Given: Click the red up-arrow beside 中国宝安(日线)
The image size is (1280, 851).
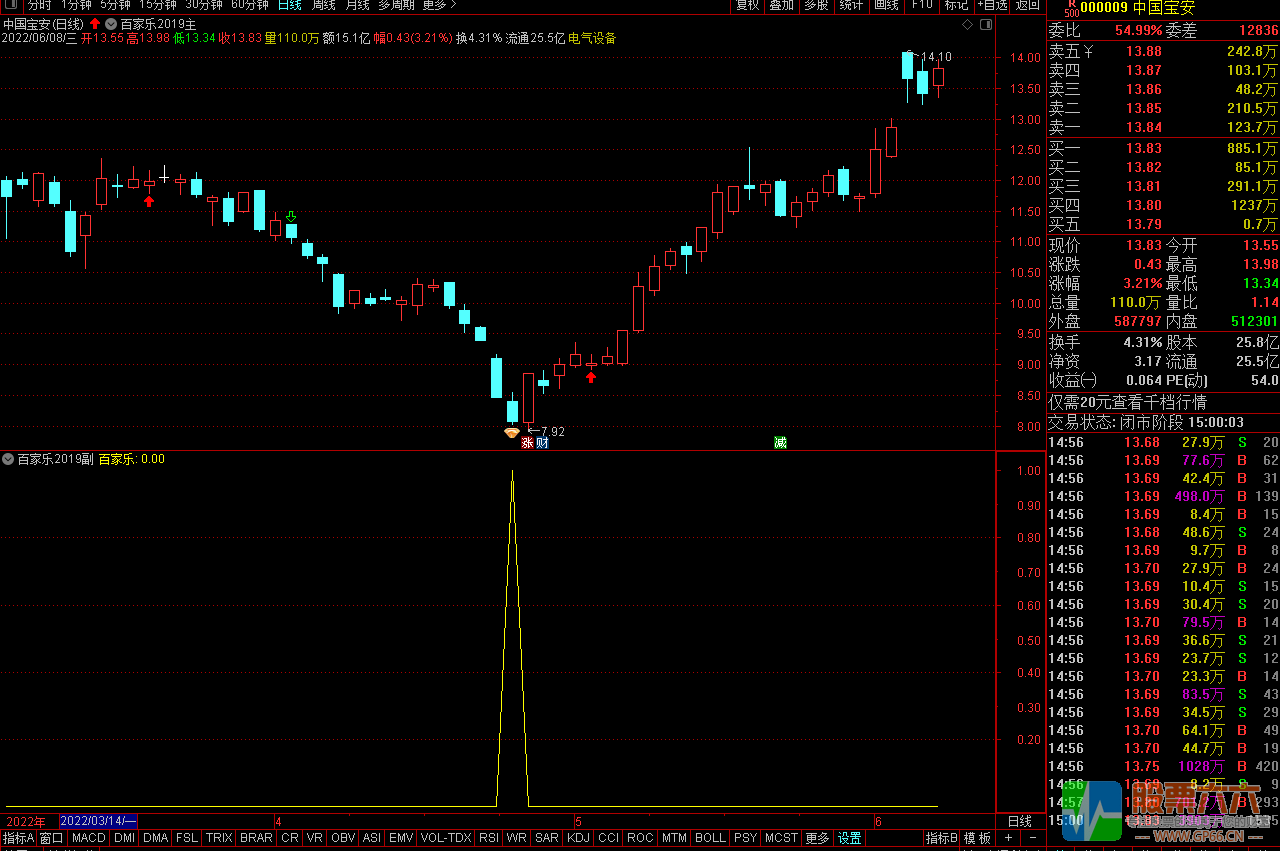Looking at the screenshot, I should click(95, 23).
